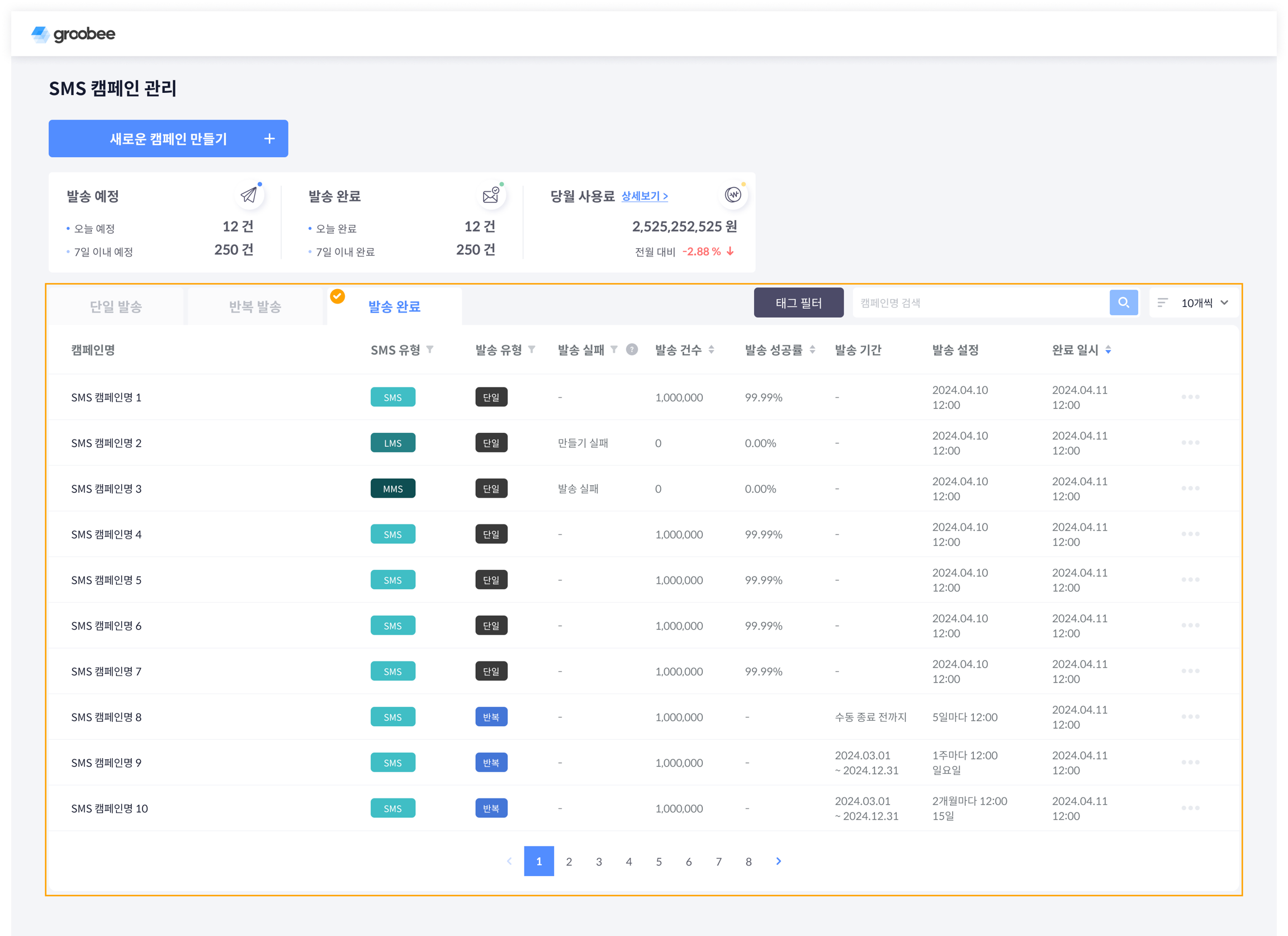Click the 새로운 캠페인 만들기 button
Screen dimensions: 1288x936
tap(168, 139)
